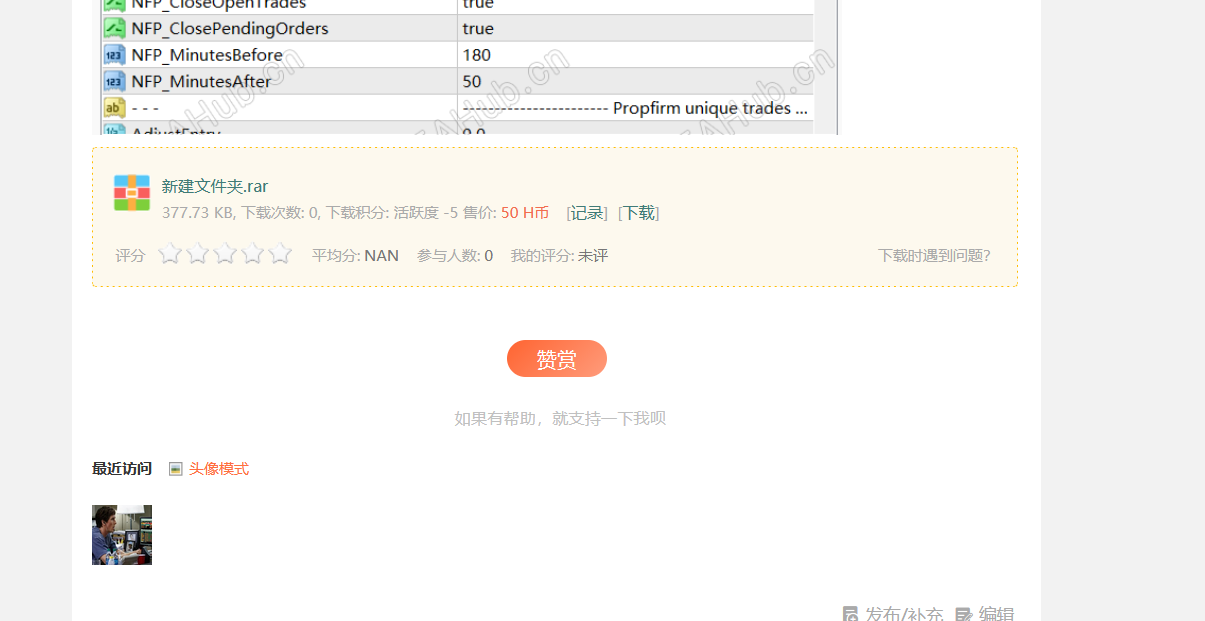Click the publish icon beside 发布/补充
This screenshot has width=1205, height=621.
coord(852,613)
